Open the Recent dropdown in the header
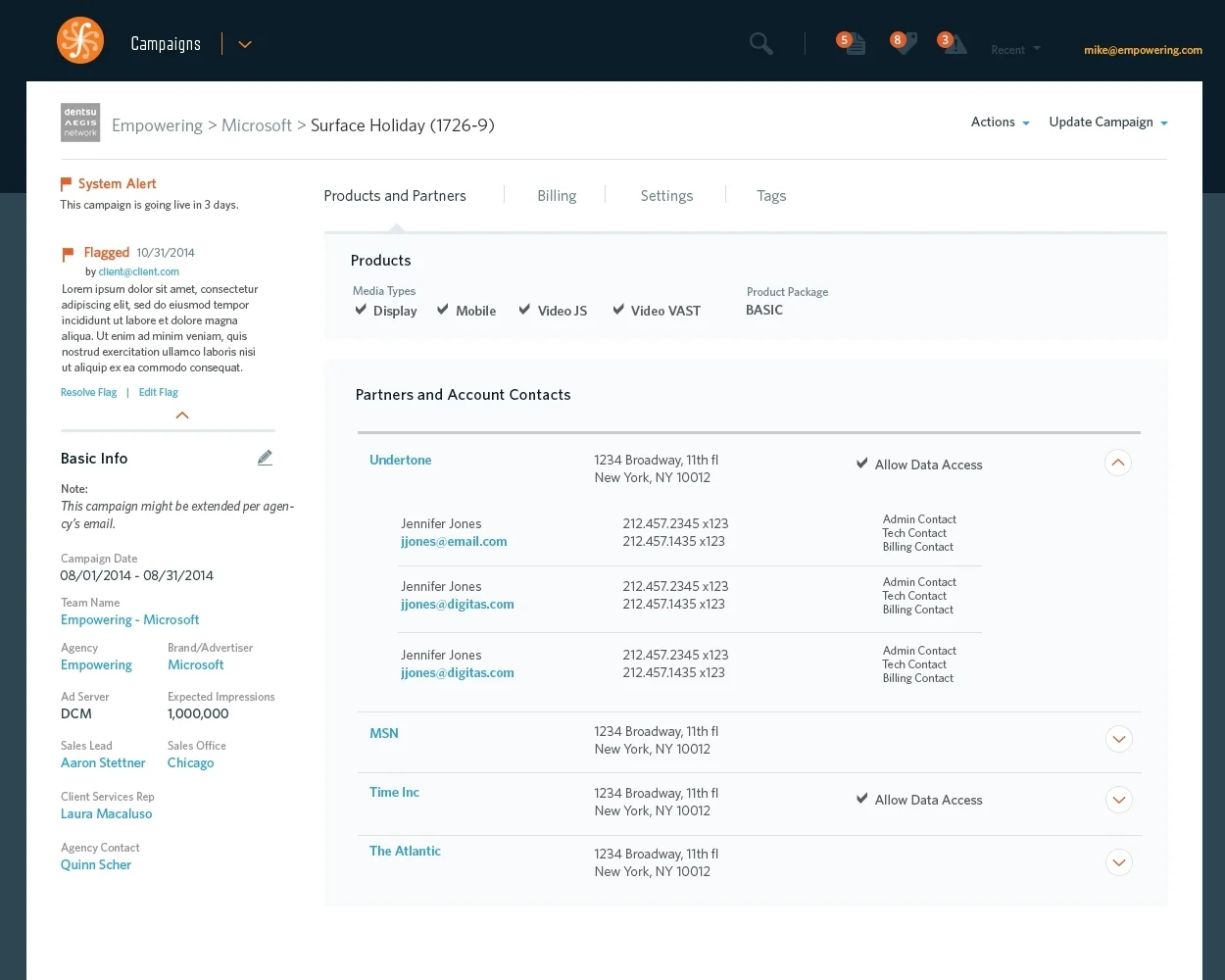 click(x=1013, y=49)
